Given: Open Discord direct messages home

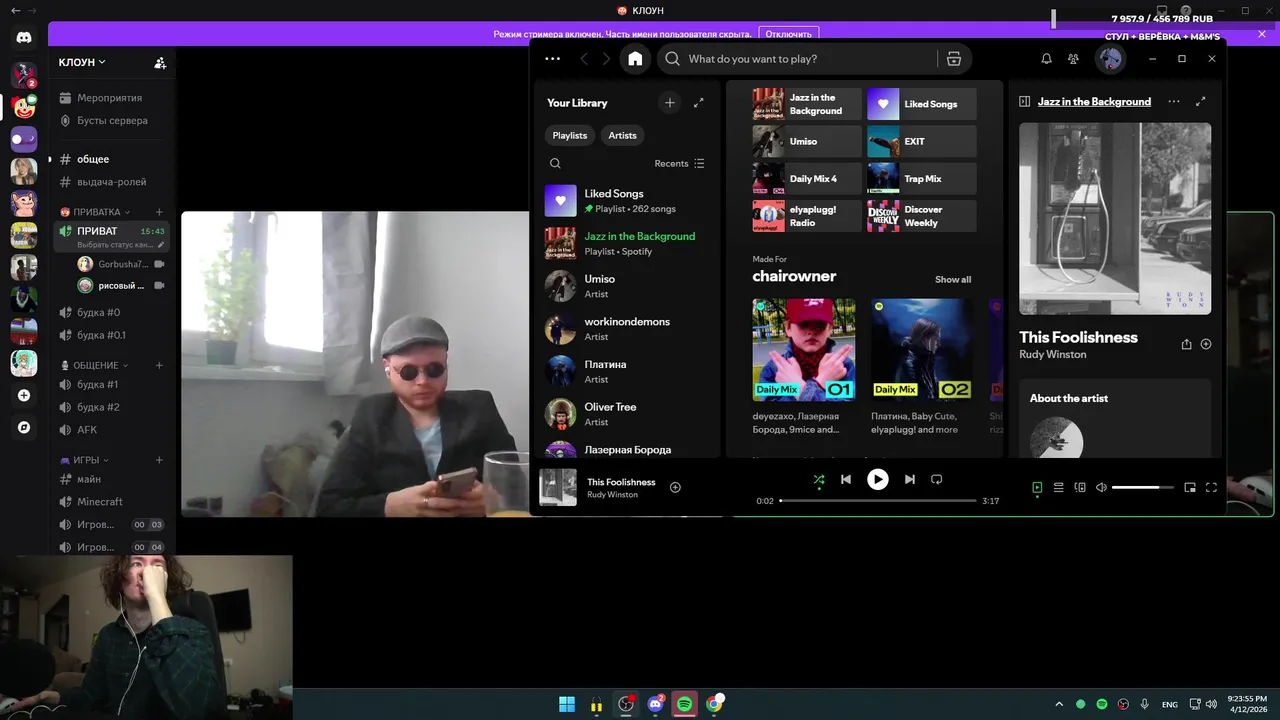Looking at the screenshot, I should (24, 38).
